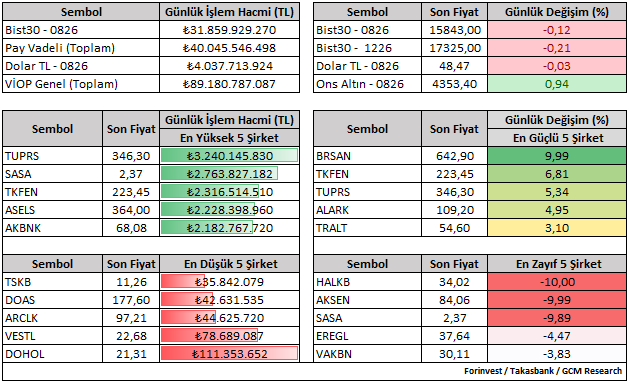Select the SASA 2.763.827.182 volume bar
This screenshot has height=385, width=630.
[219, 174]
